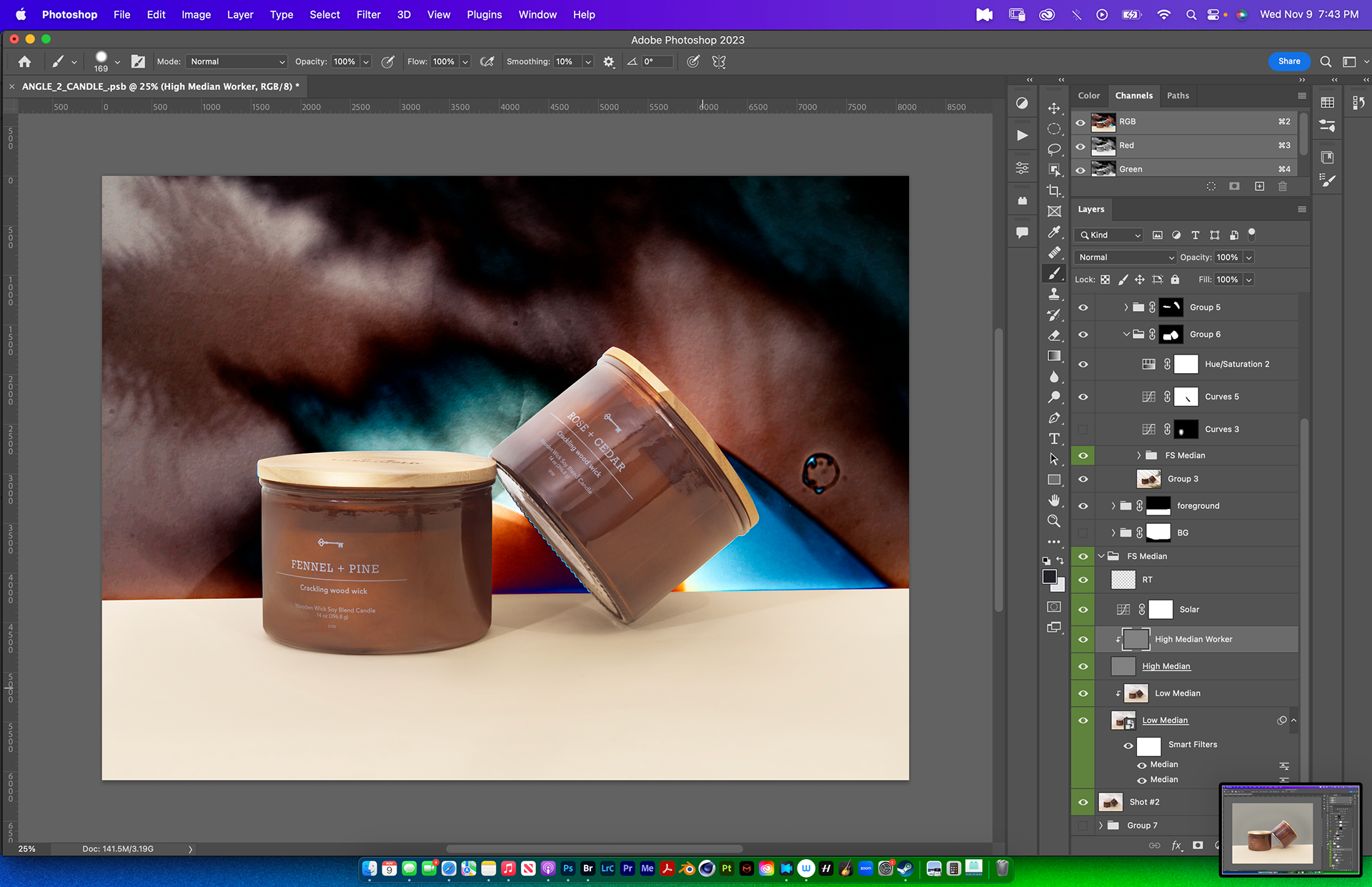Show the Curves 3 layer
The height and width of the screenshot is (887, 1372).
coord(1083,430)
